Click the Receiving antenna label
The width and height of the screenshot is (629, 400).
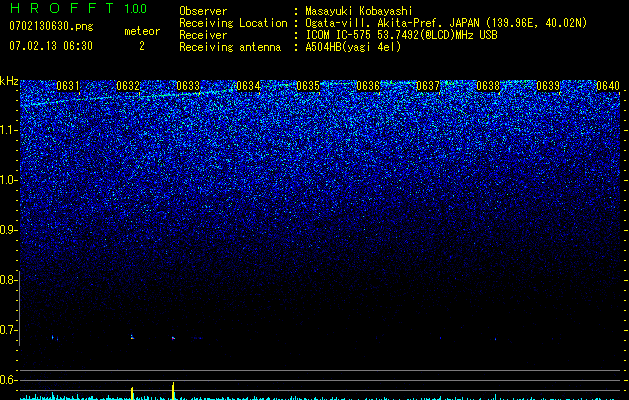pos(230,47)
